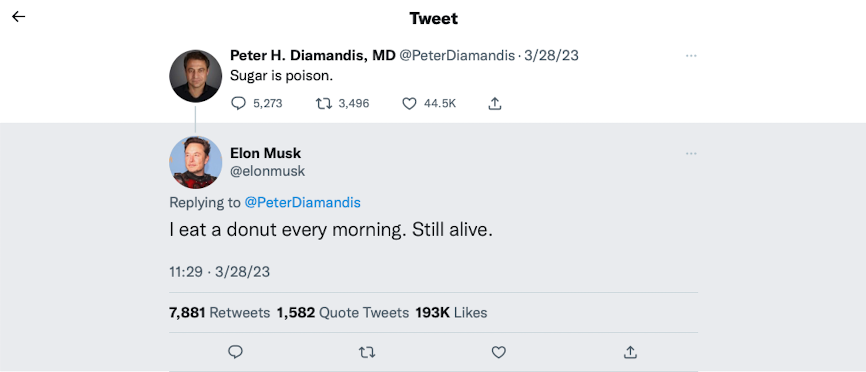Open the reply author's profile picture
866x372 pixels.
click(196, 162)
